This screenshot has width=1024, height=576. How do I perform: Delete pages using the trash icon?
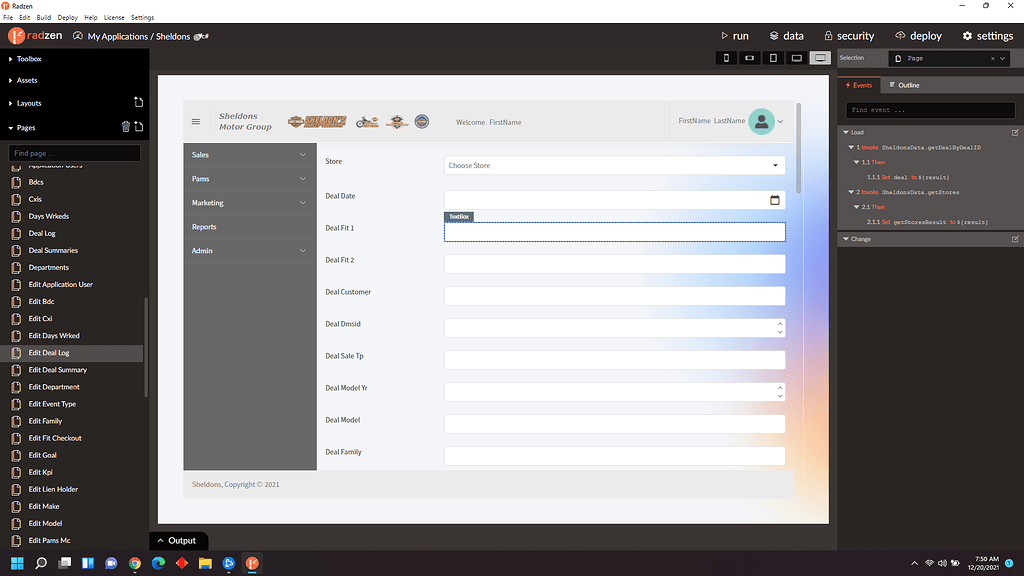(125, 127)
